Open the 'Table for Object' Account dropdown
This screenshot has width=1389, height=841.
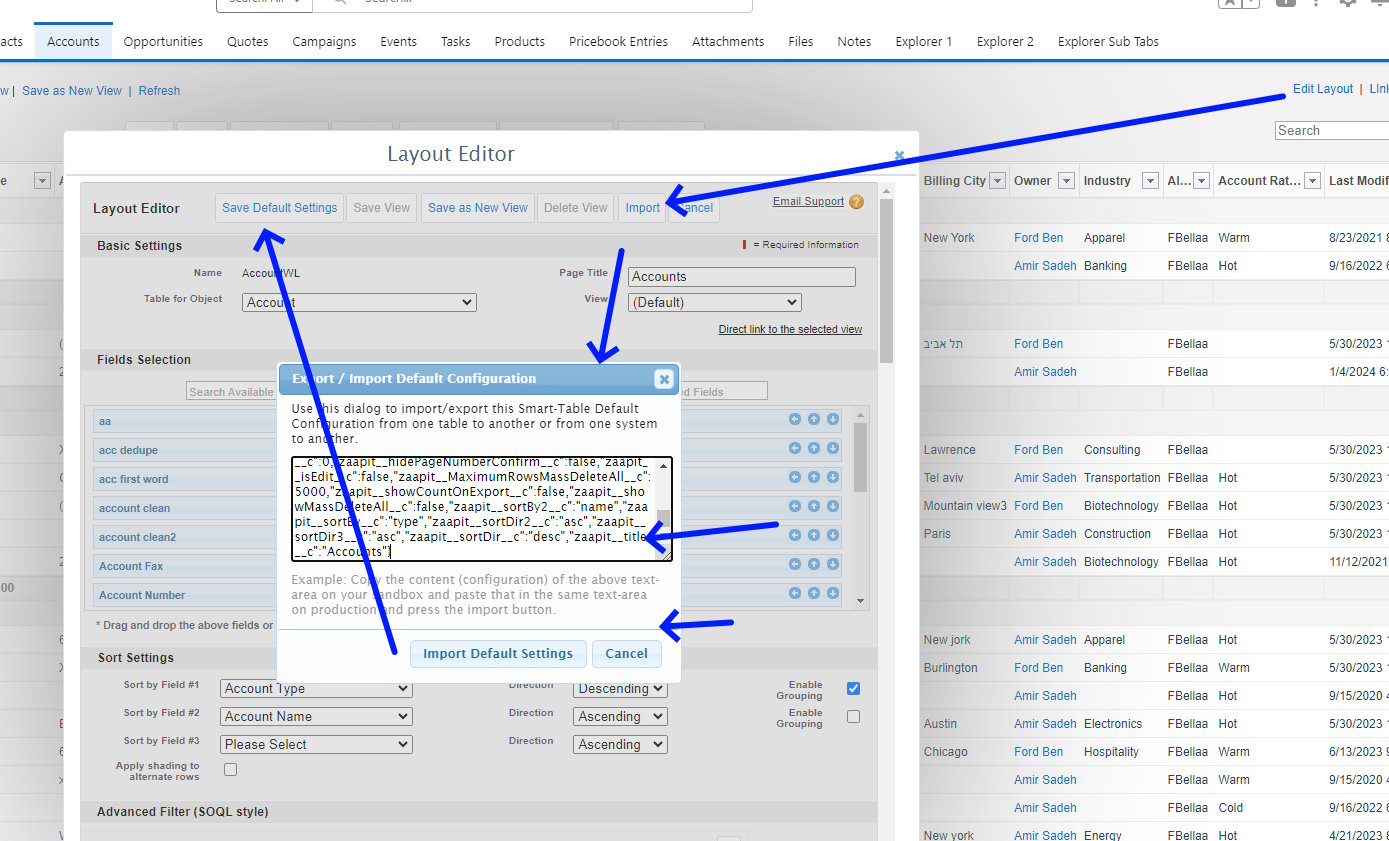[x=360, y=302]
